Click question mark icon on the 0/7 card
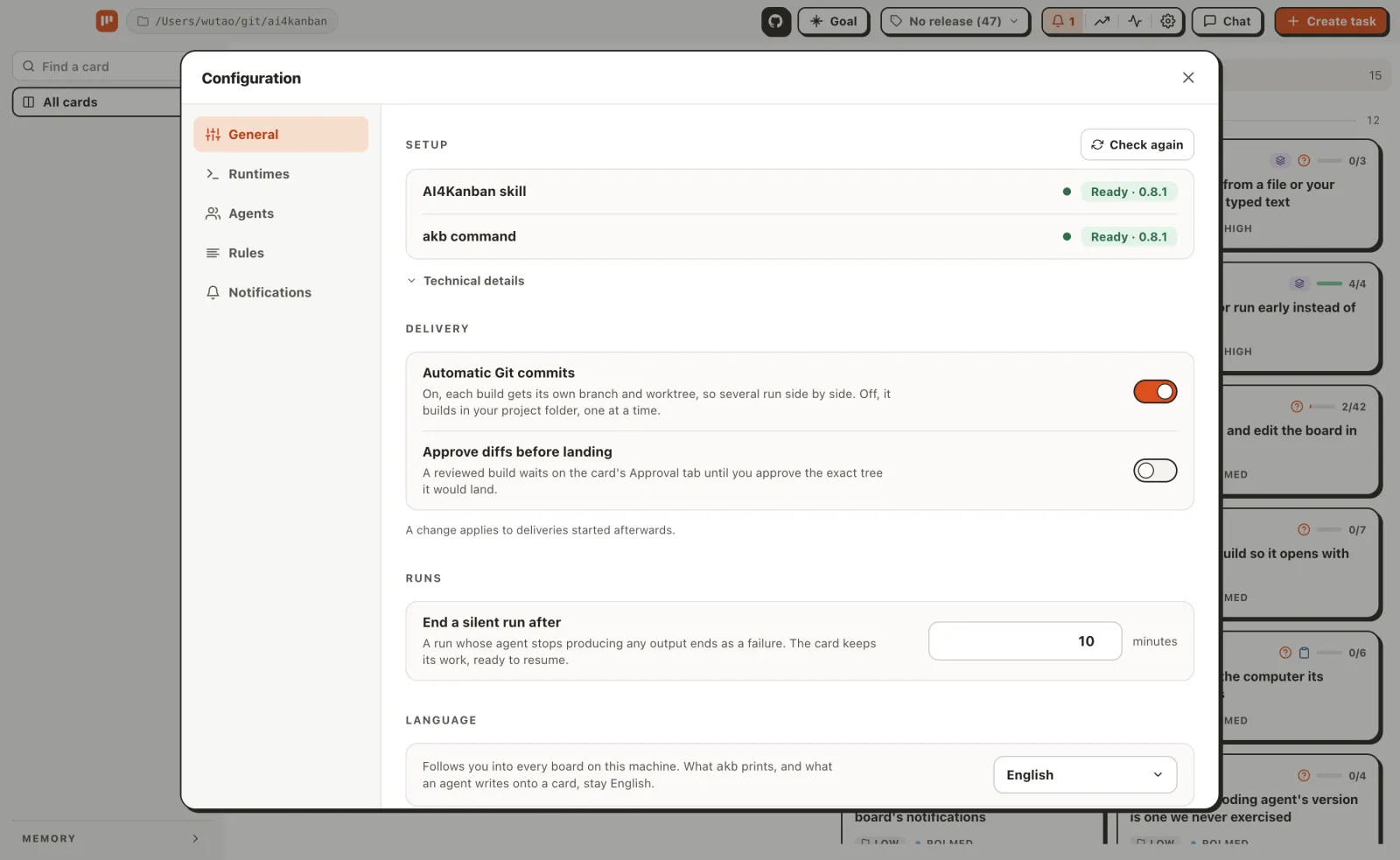This screenshot has width=1400, height=860. [1304, 530]
